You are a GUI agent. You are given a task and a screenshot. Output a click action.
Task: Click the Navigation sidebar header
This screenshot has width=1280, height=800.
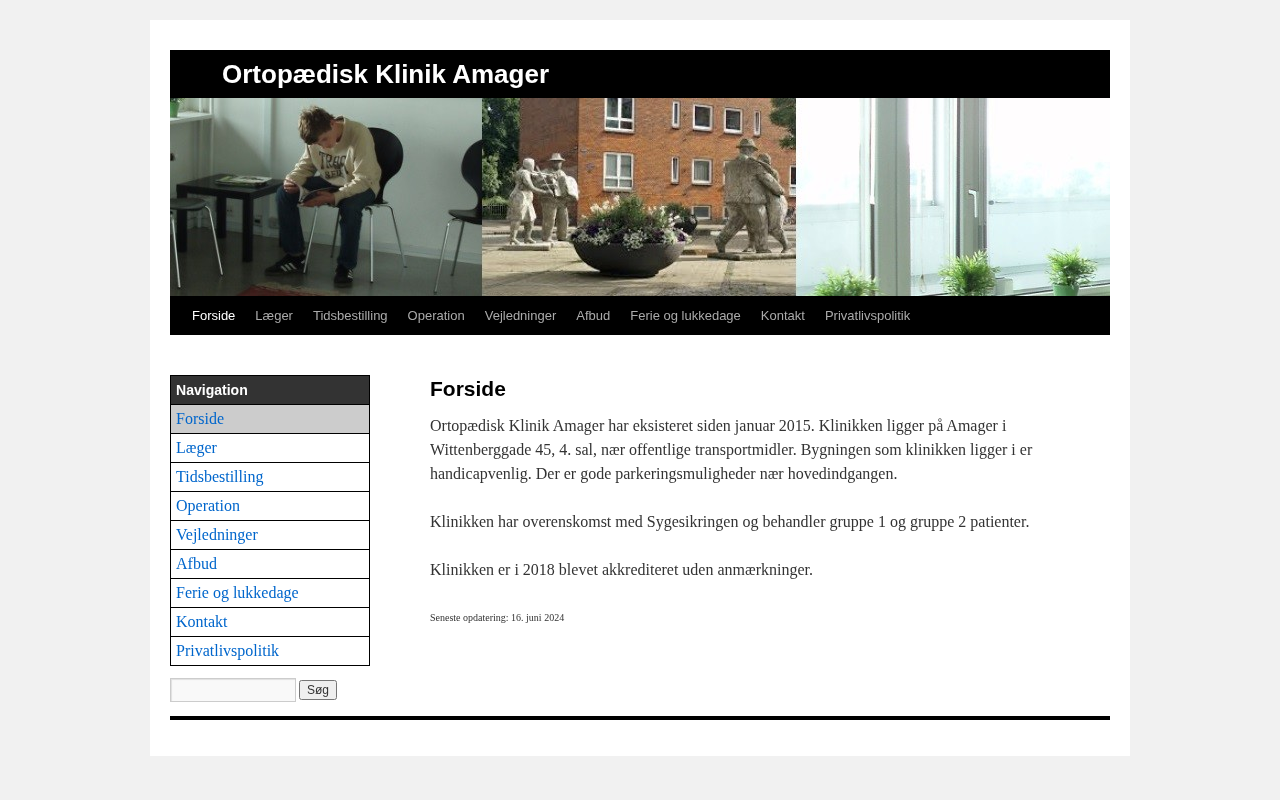pyautogui.click(x=270, y=390)
